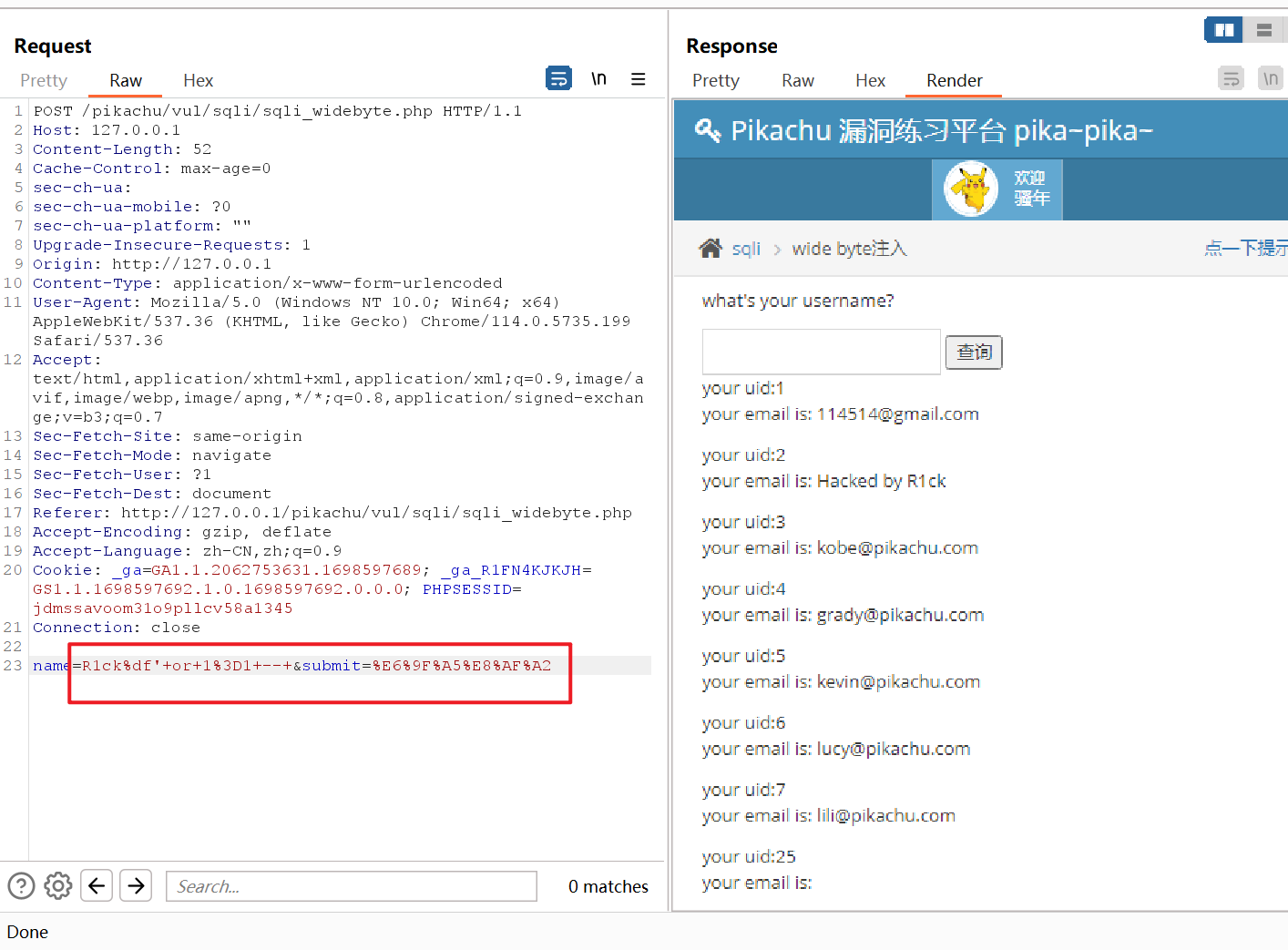The height and width of the screenshot is (950, 1288).
Task: Switch to stacked vertical layout icon
Action: (1264, 30)
